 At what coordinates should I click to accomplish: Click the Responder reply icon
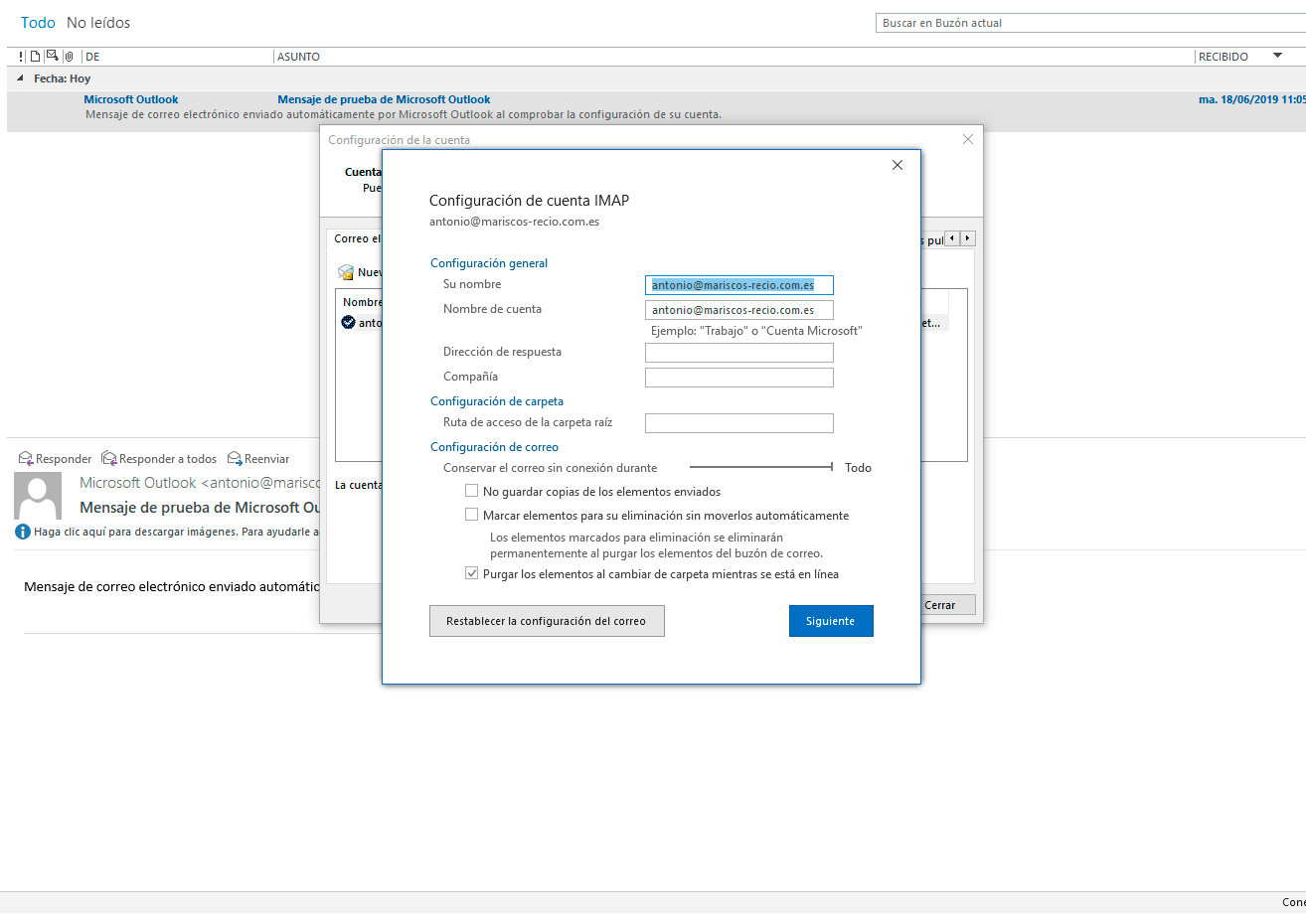(x=26, y=458)
